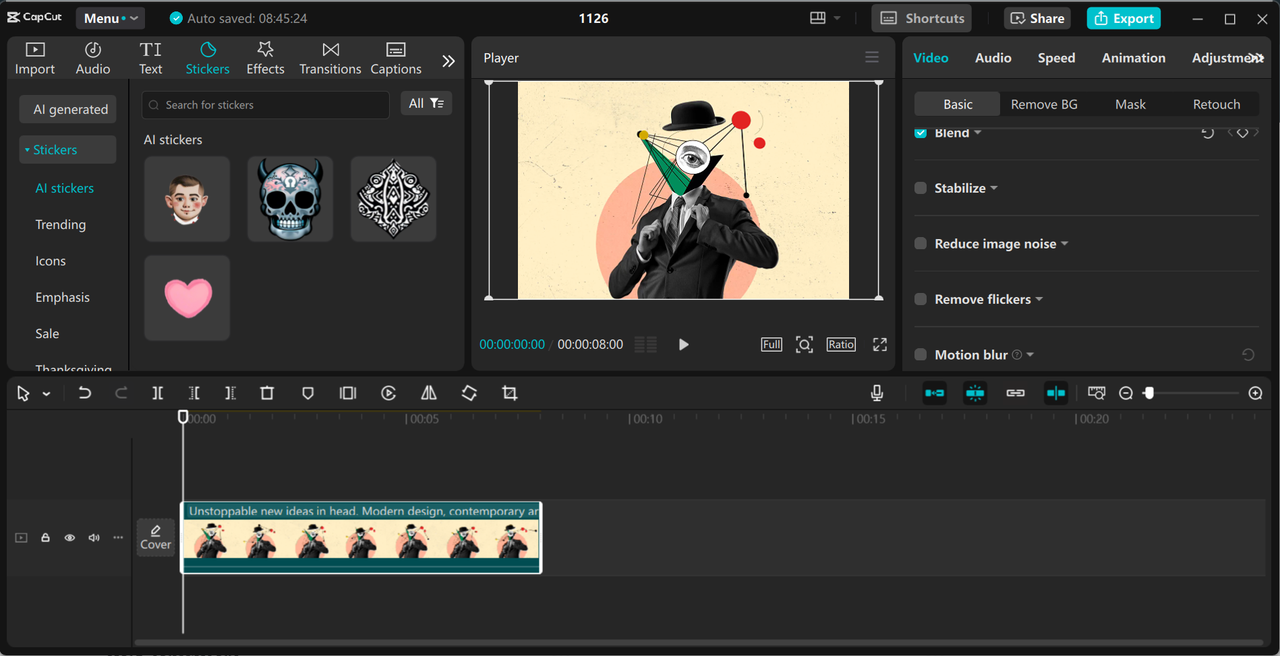This screenshot has height=656, width=1280.
Task: Delete the selected clip using trash icon
Action: pyautogui.click(x=267, y=393)
